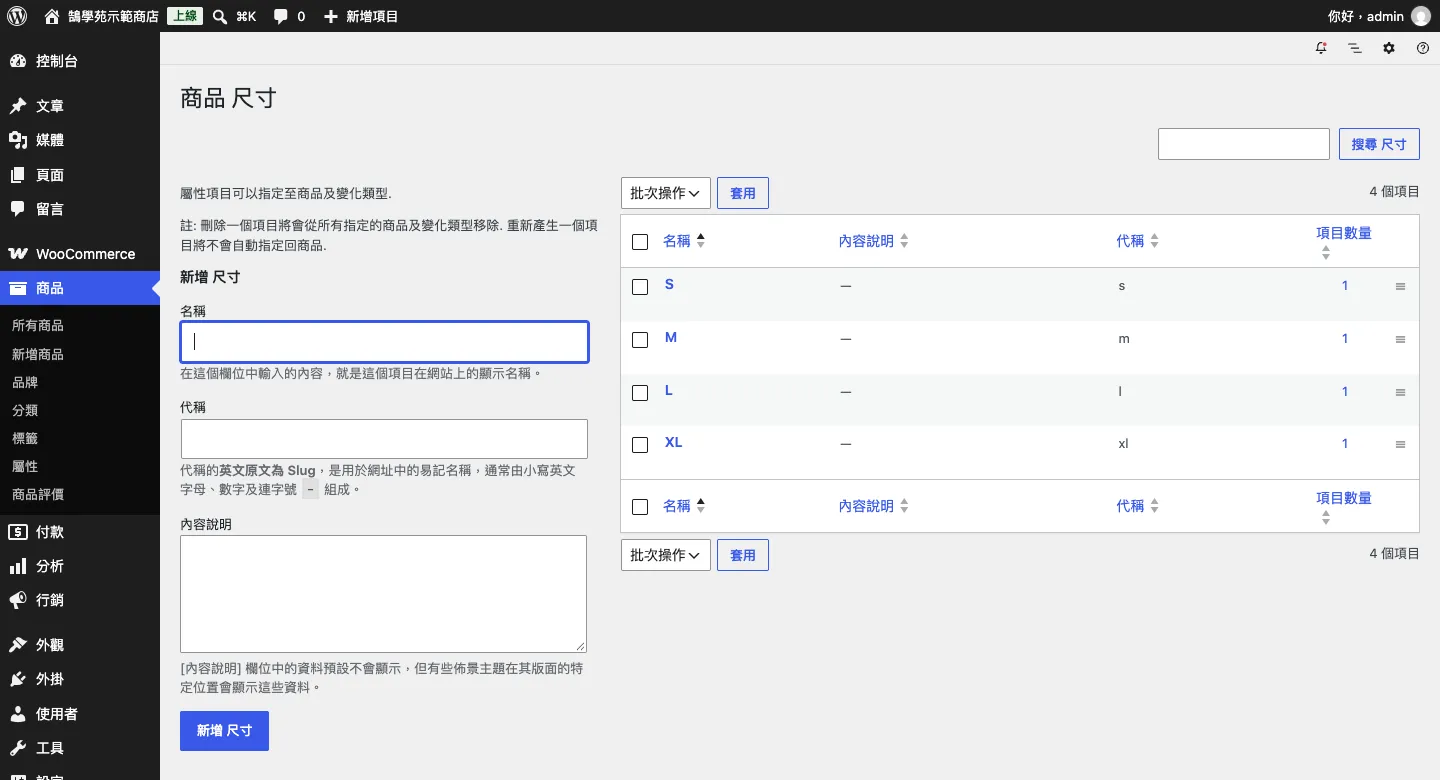Tick the select-all checkbox in the table footer
Image resolution: width=1440 pixels, height=780 pixels.
tap(640, 507)
